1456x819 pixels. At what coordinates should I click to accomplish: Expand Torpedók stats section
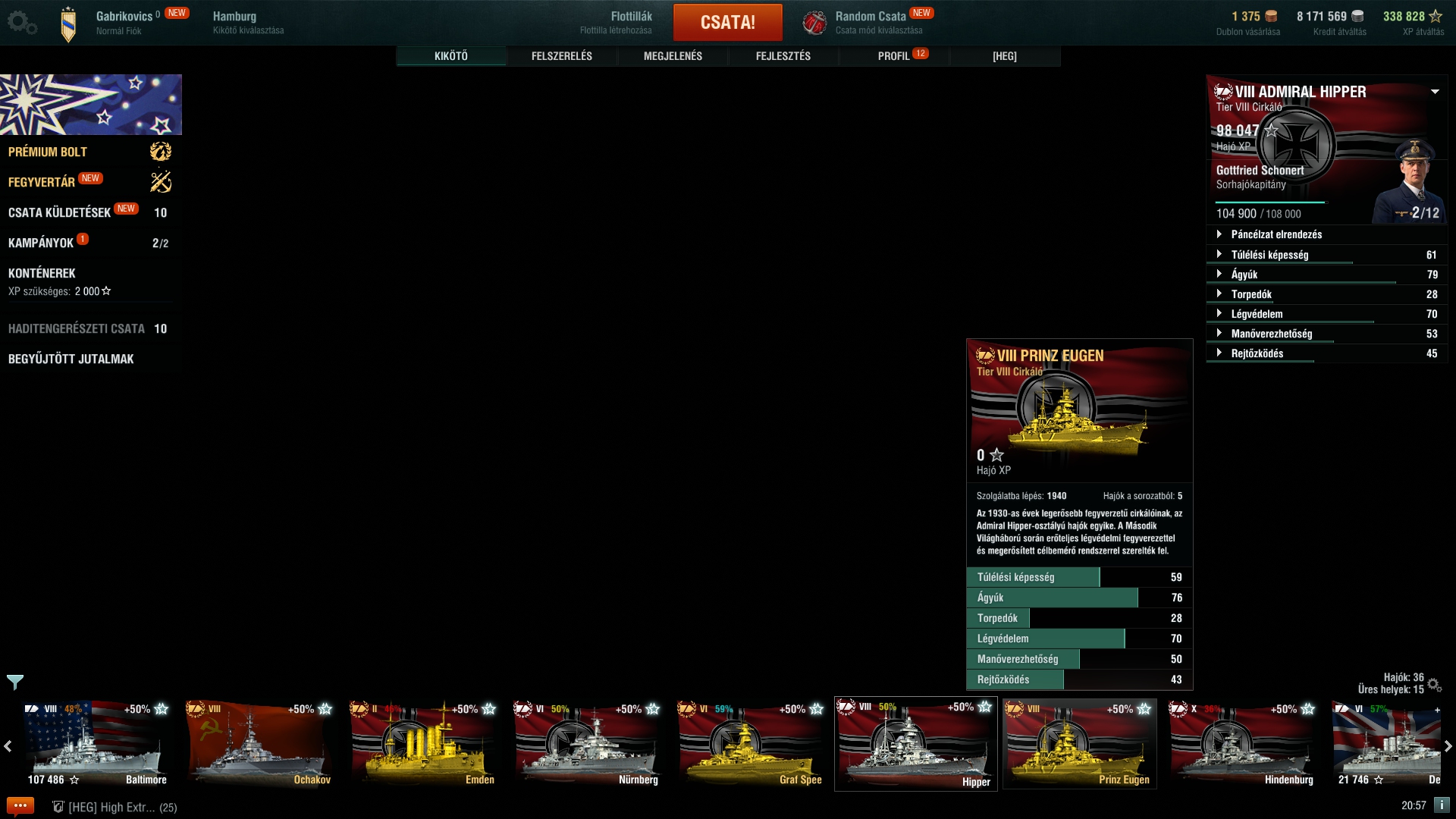(1327, 294)
